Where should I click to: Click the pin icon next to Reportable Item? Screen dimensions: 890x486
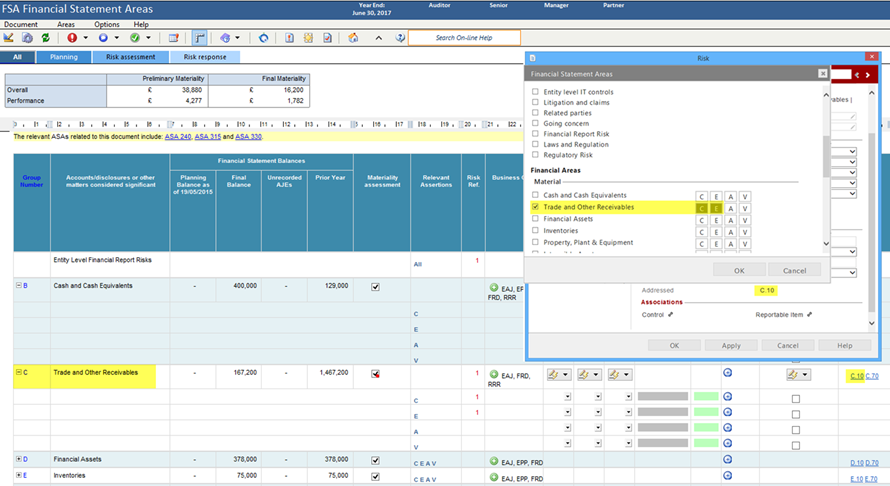pos(809,315)
